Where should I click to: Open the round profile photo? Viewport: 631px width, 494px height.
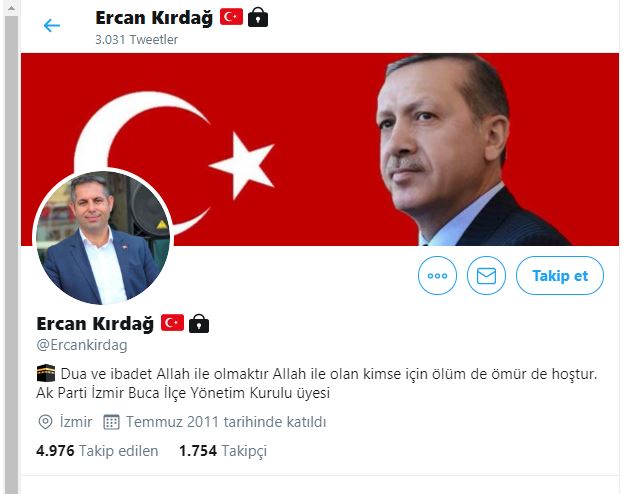pyautogui.click(x=103, y=237)
